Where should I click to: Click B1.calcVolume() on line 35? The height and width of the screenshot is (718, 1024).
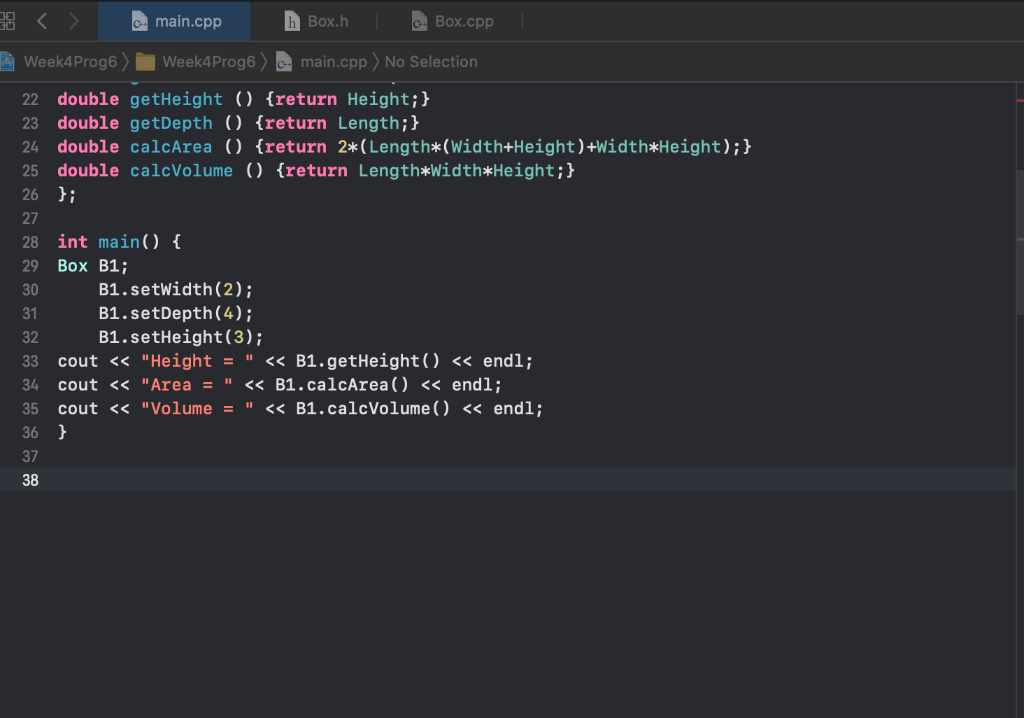tap(373, 408)
